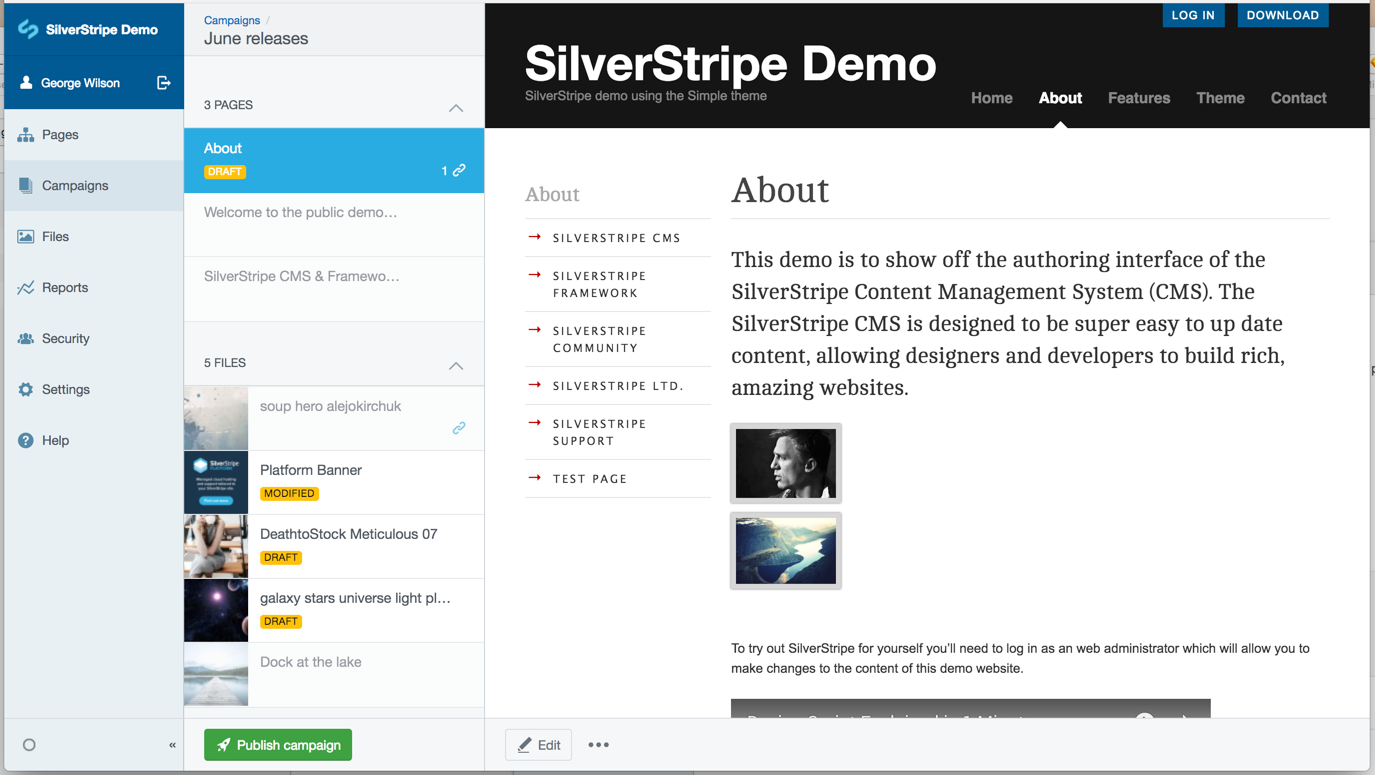Select Campaigns in the CMS menu
1375x775 pixels.
pyautogui.click(x=75, y=186)
